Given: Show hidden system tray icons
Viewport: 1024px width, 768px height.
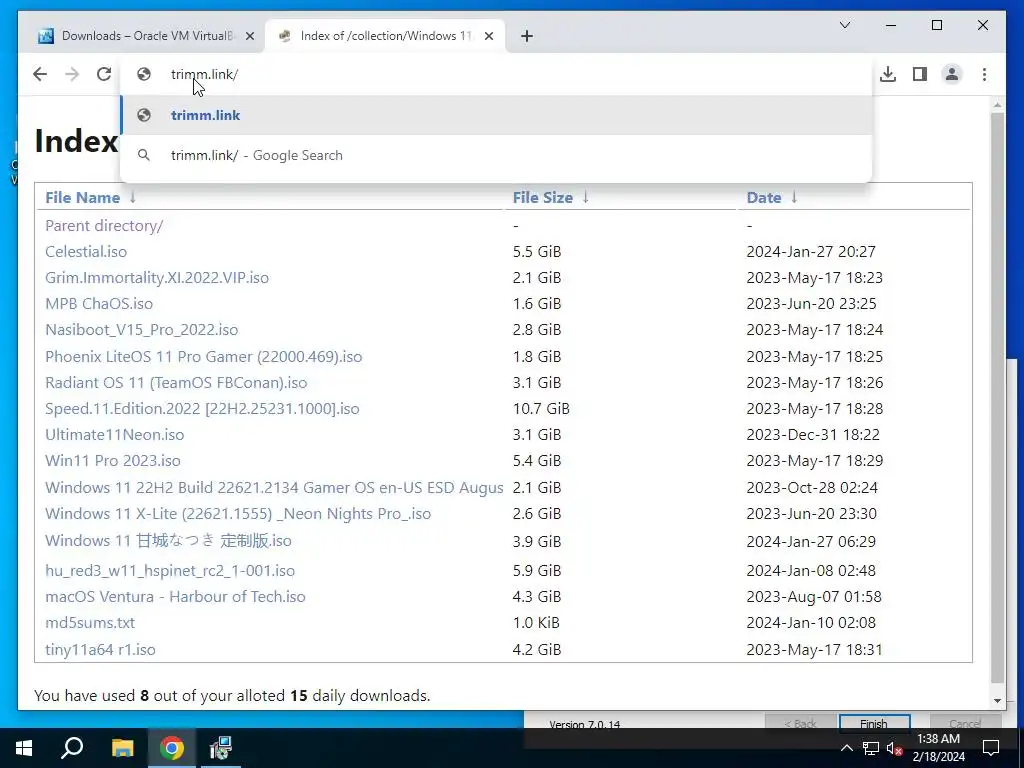Looking at the screenshot, I should coord(846,748).
